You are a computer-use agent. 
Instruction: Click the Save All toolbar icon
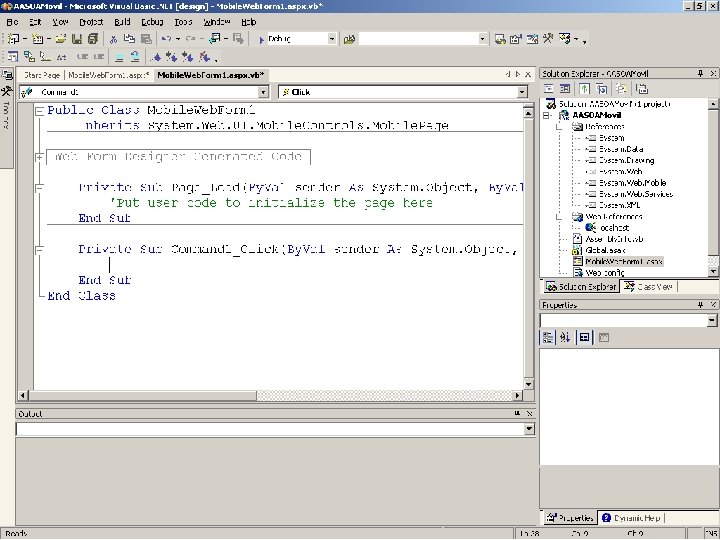click(x=93, y=39)
